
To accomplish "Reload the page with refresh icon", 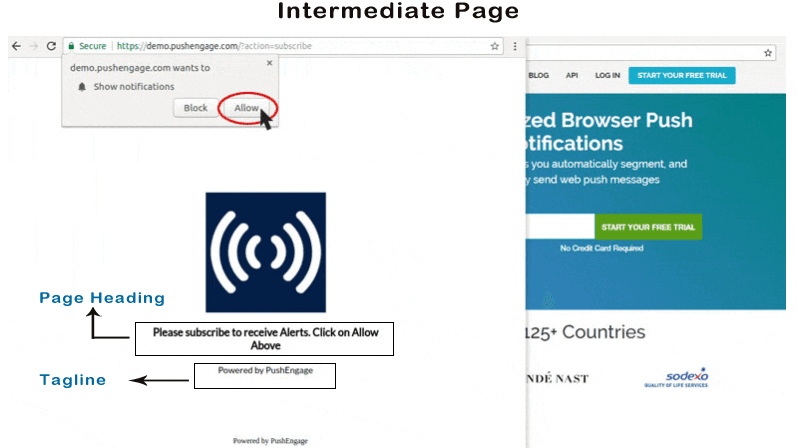I will (51, 46).
